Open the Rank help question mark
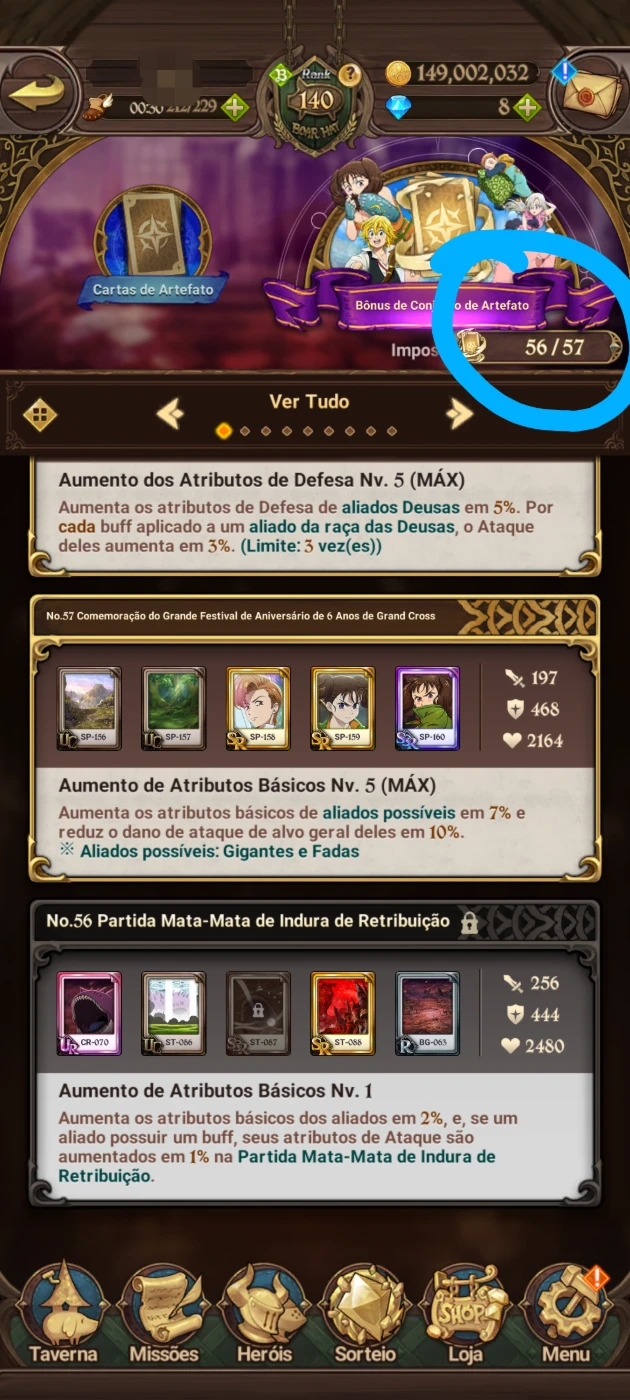 point(349,74)
